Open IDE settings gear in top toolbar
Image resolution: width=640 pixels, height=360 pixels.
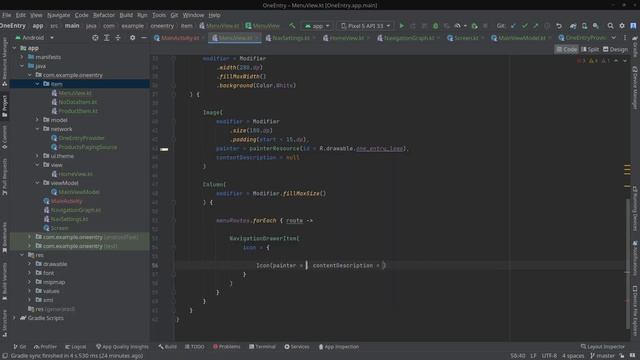(x=622, y=26)
